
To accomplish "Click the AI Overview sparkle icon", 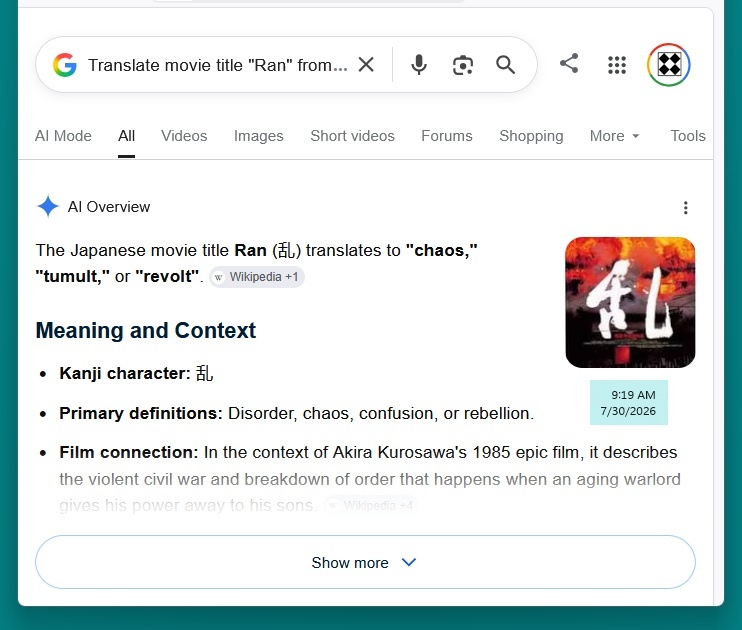I will (48, 206).
